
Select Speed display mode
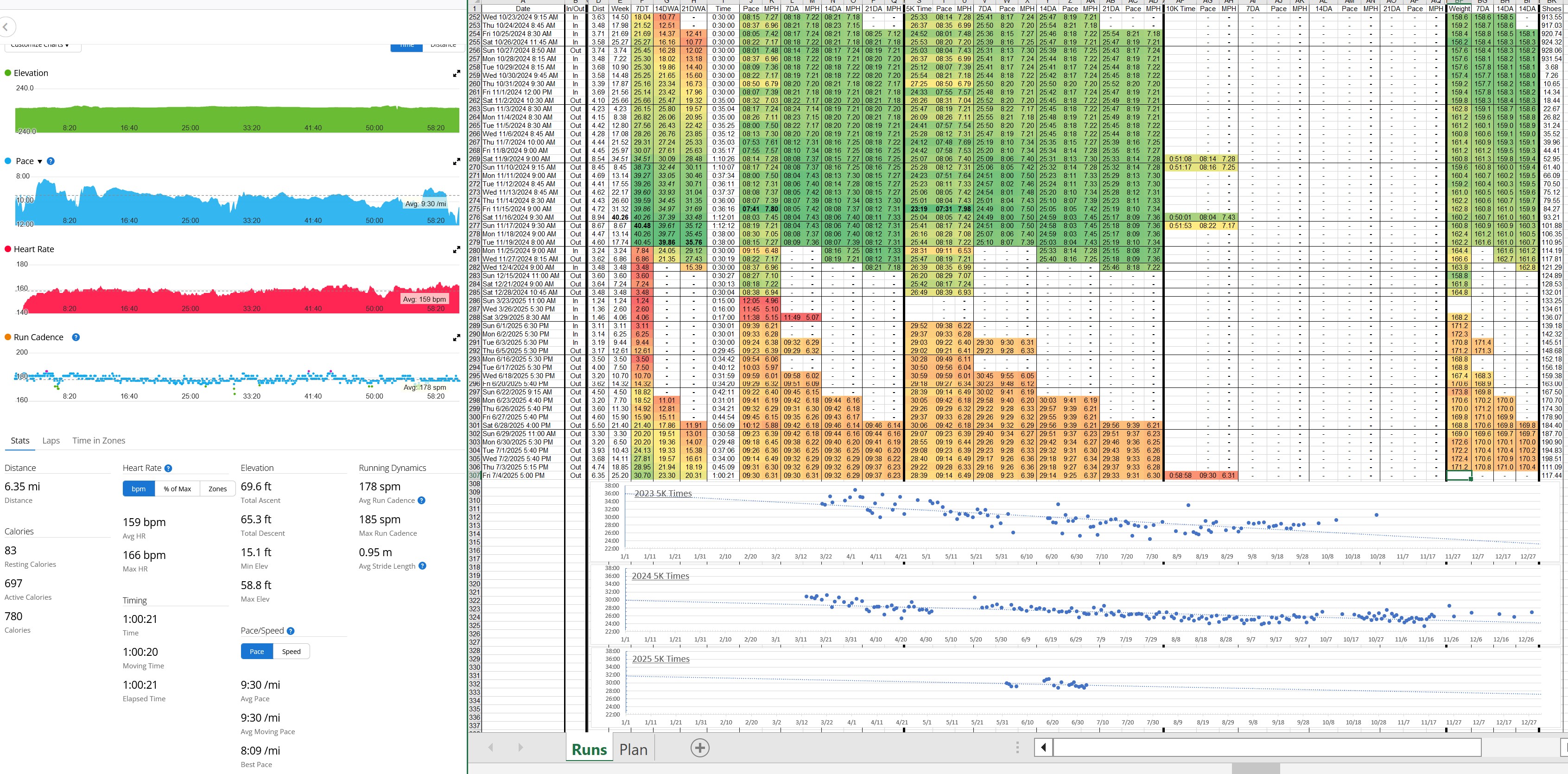point(291,652)
